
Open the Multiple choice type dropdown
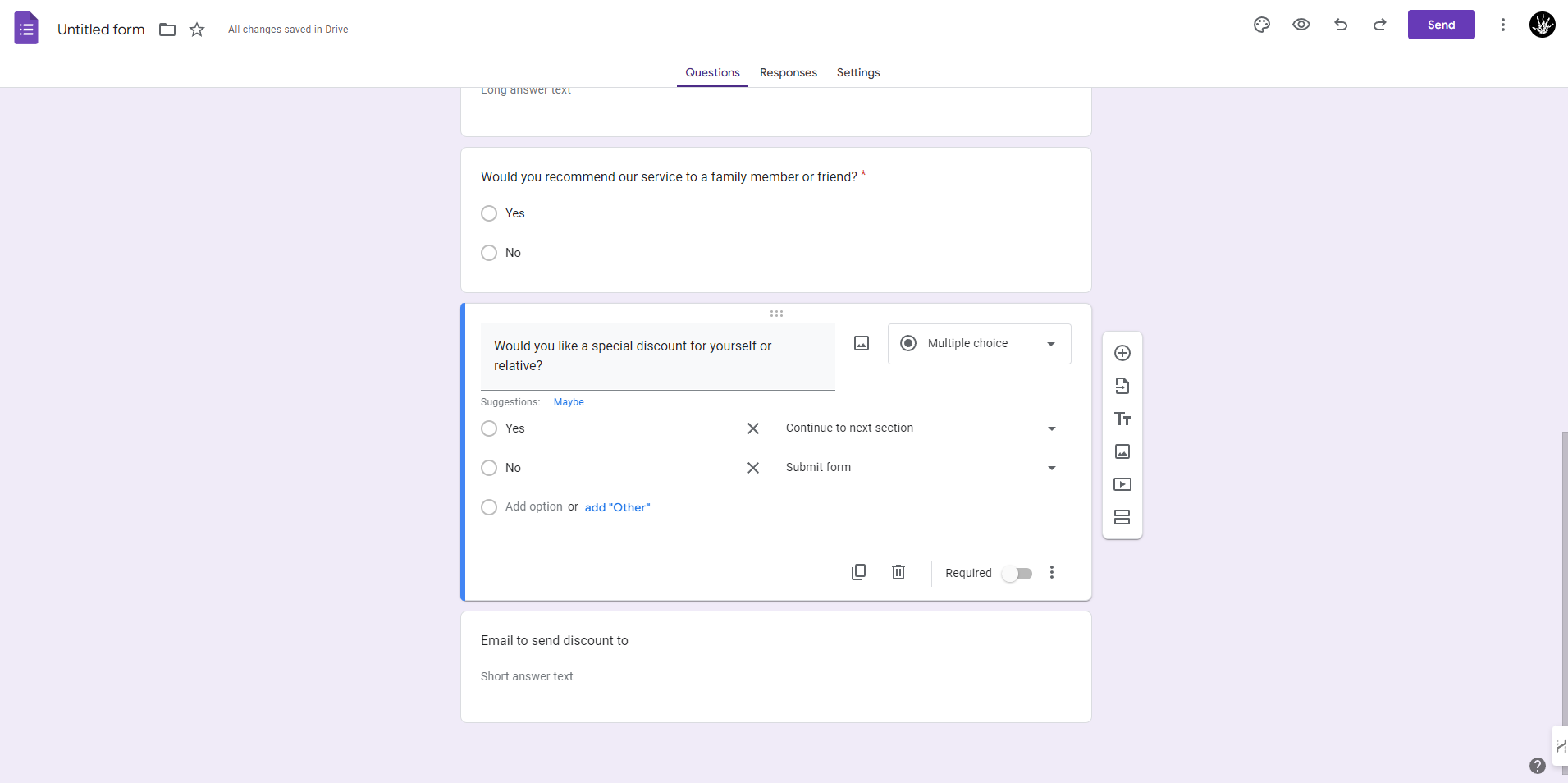tap(980, 344)
